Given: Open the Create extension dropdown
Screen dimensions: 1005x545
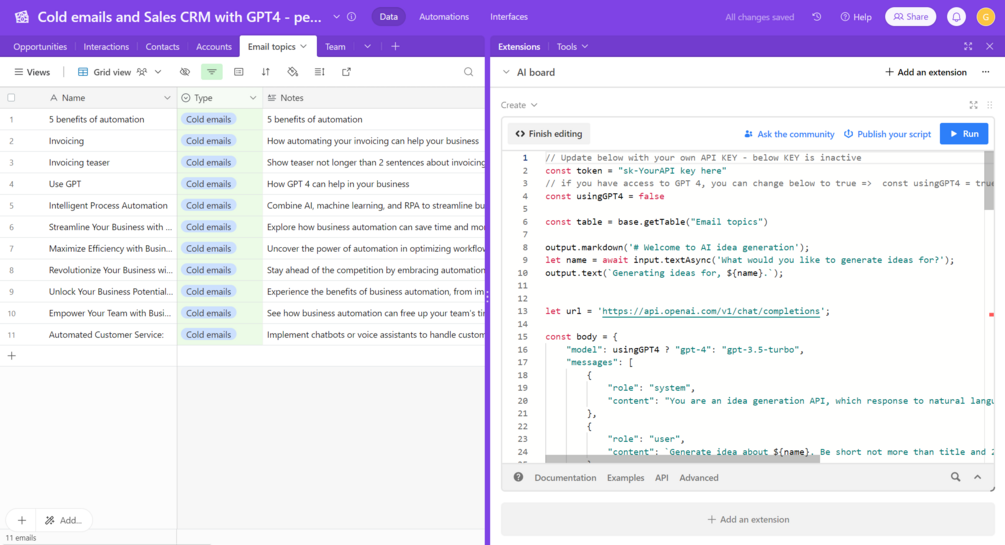Looking at the screenshot, I should pos(519,105).
